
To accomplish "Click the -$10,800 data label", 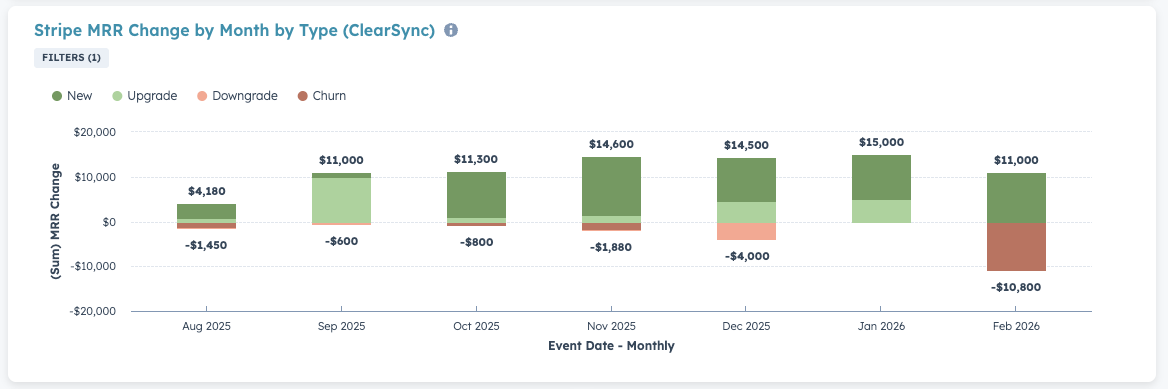I will 1016,287.
